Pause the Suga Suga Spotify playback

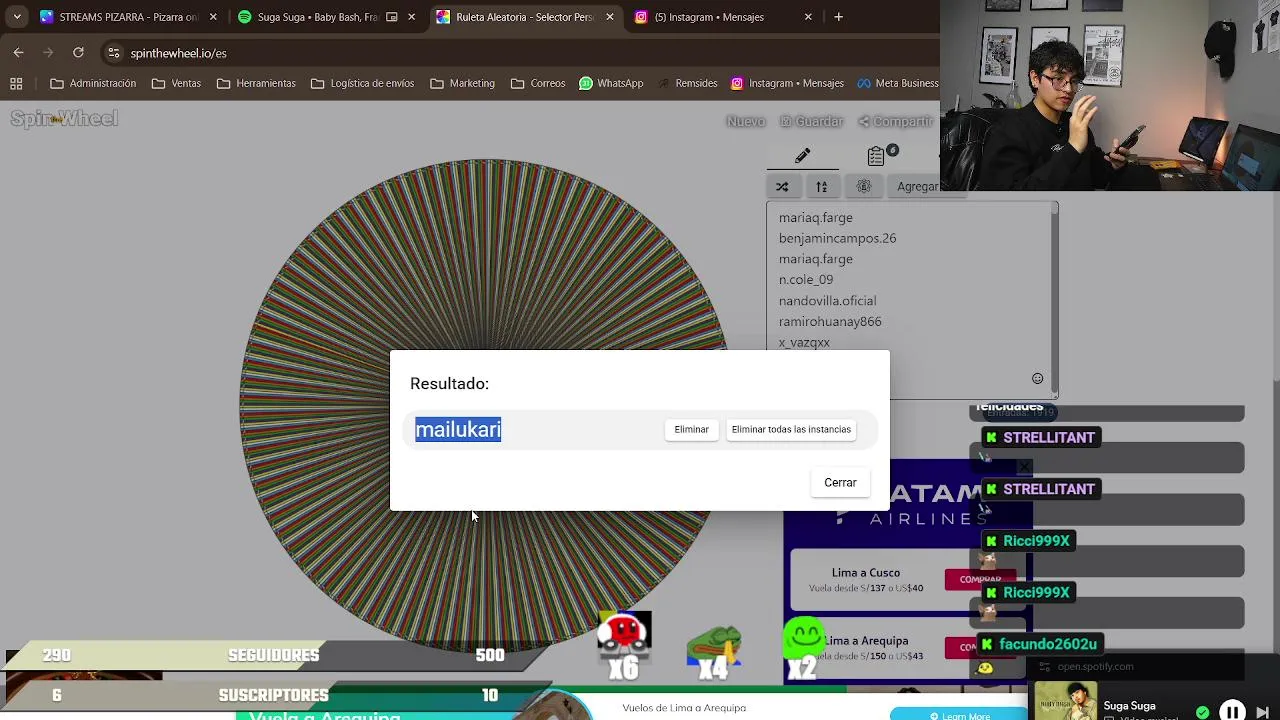(1232, 711)
